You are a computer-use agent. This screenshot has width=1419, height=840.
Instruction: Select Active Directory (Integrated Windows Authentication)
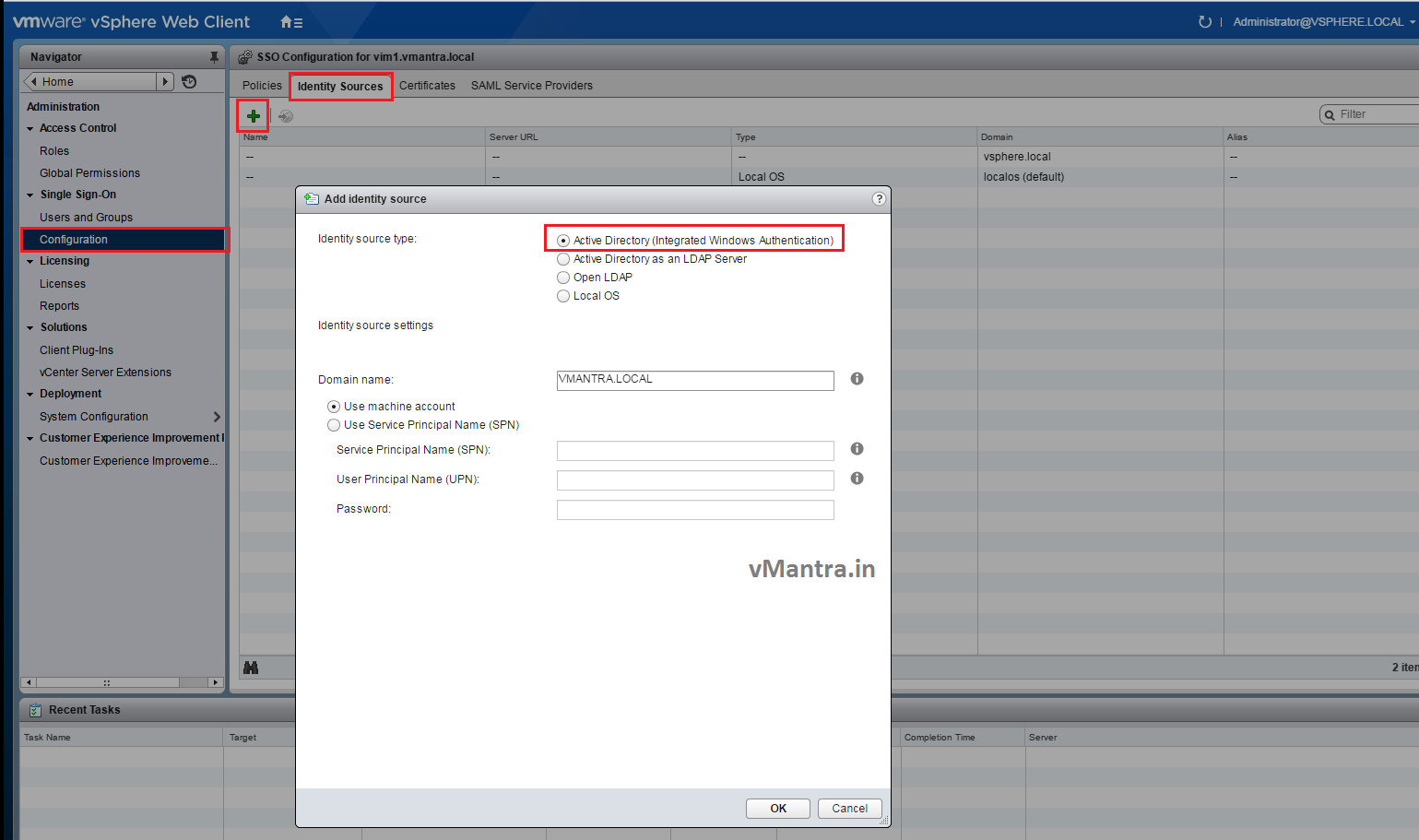tap(563, 240)
